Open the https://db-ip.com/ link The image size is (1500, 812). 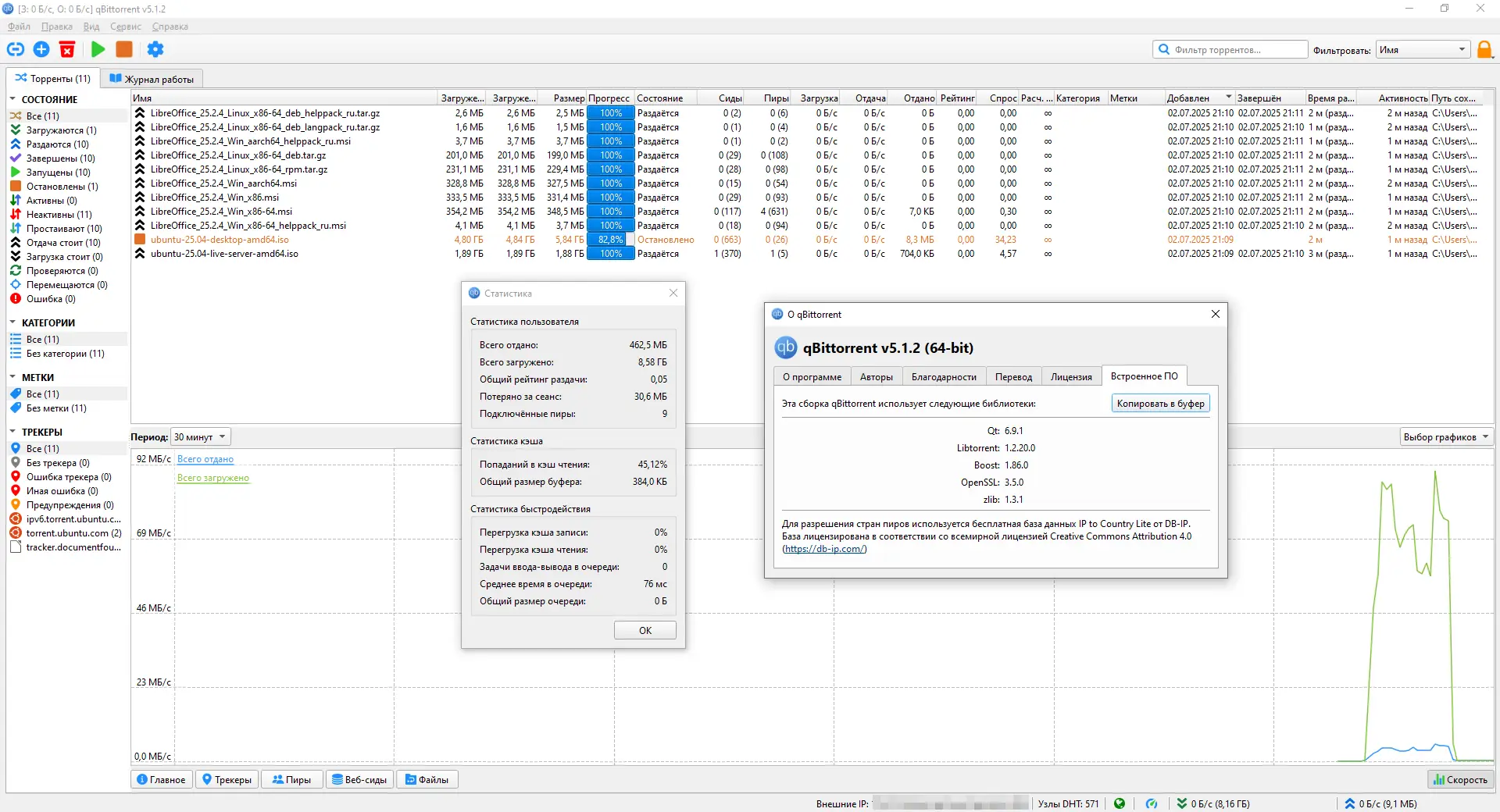tap(825, 549)
